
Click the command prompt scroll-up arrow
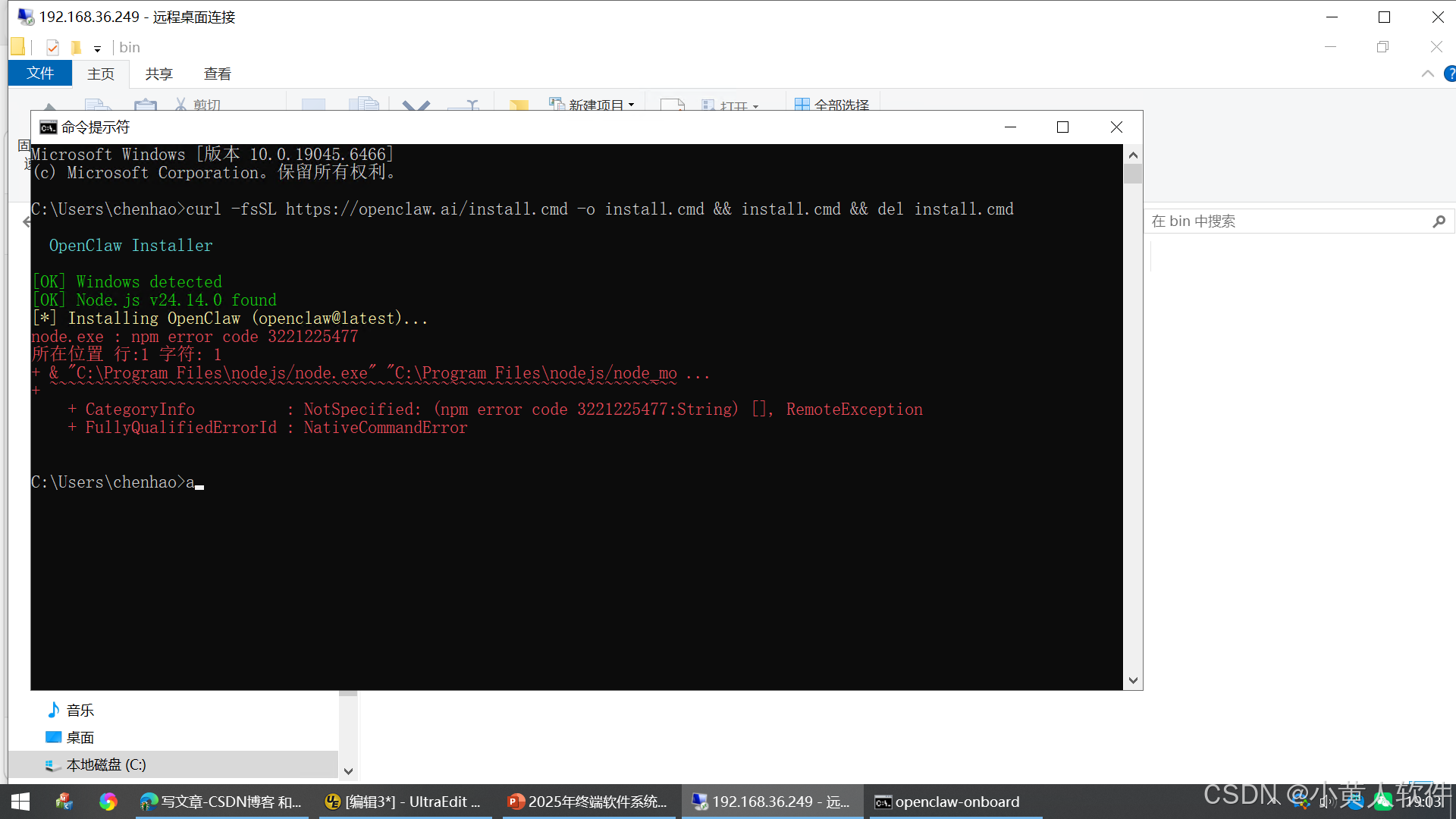(x=1133, y=155)
